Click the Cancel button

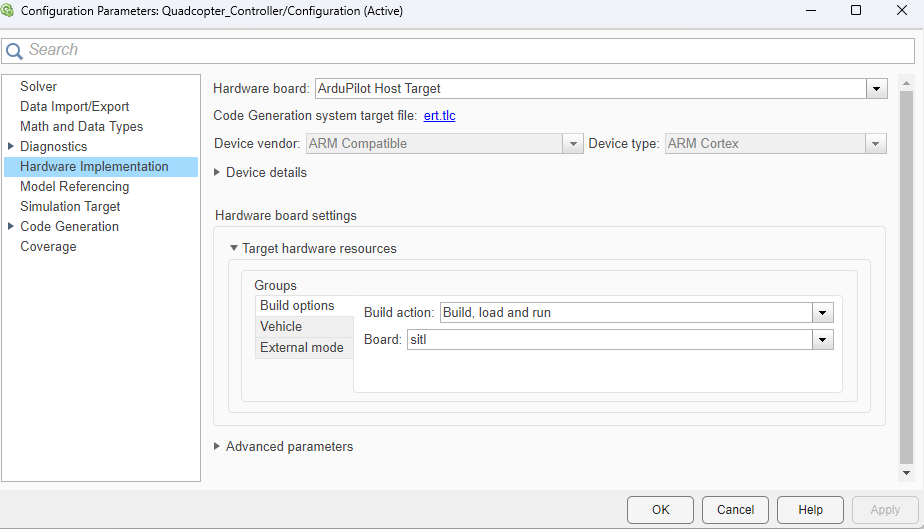pos(735,510)
